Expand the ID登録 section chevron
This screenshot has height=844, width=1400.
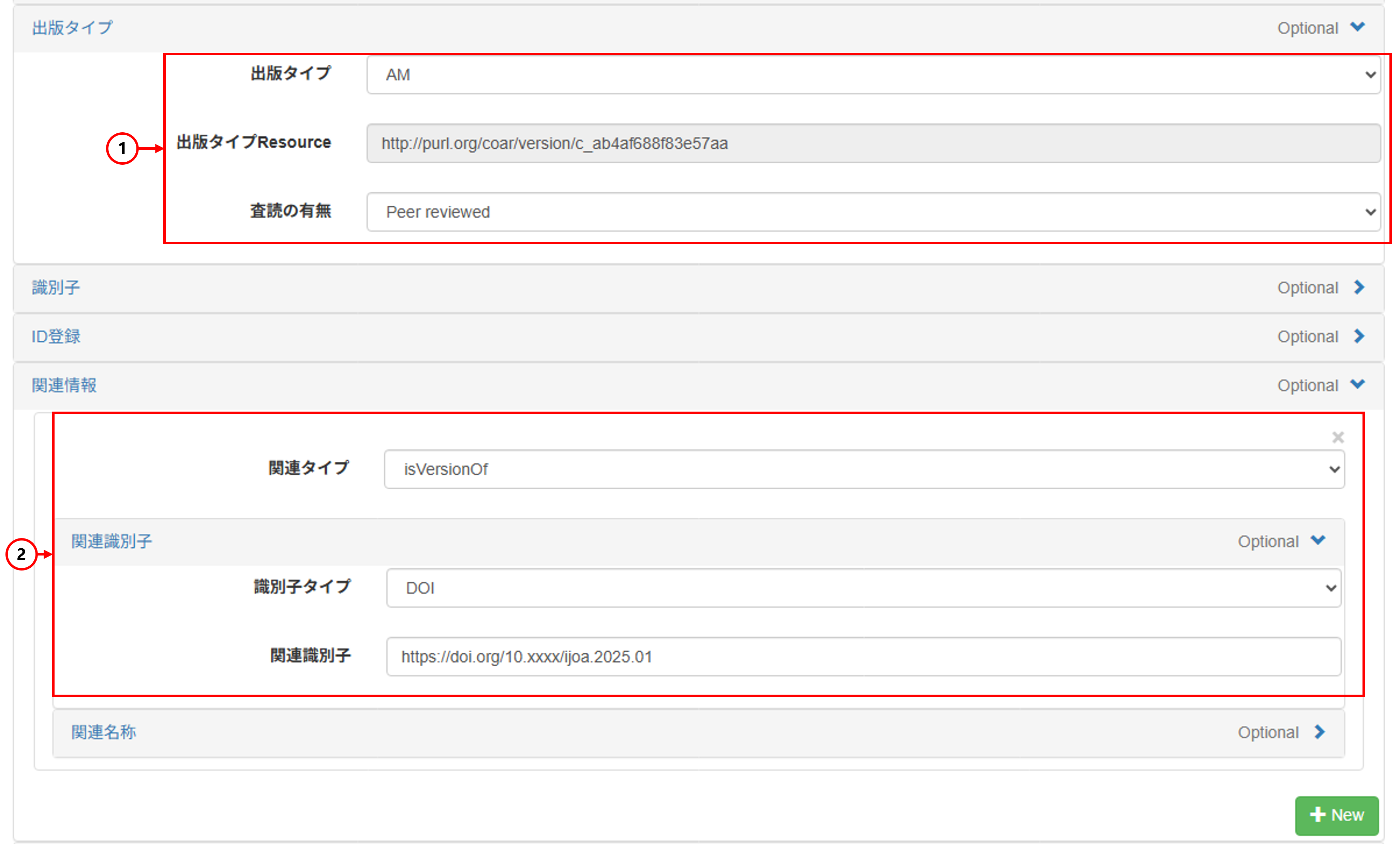pos(1358,336)
